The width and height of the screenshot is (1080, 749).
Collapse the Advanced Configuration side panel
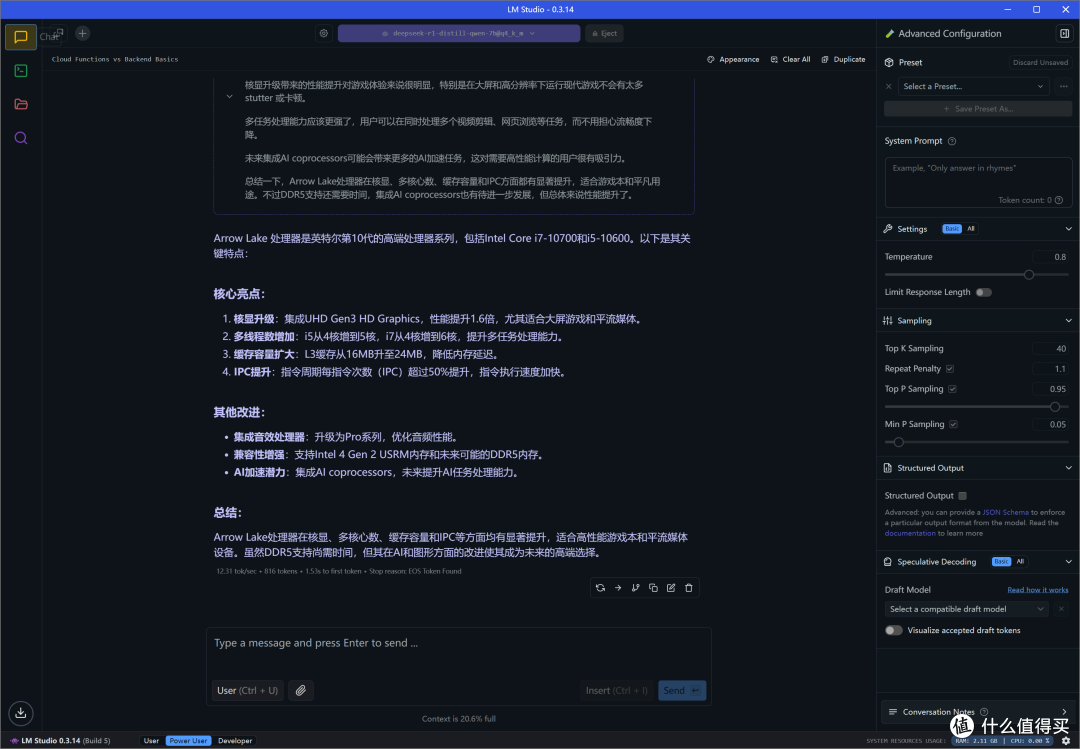(x=1064, y=33)
